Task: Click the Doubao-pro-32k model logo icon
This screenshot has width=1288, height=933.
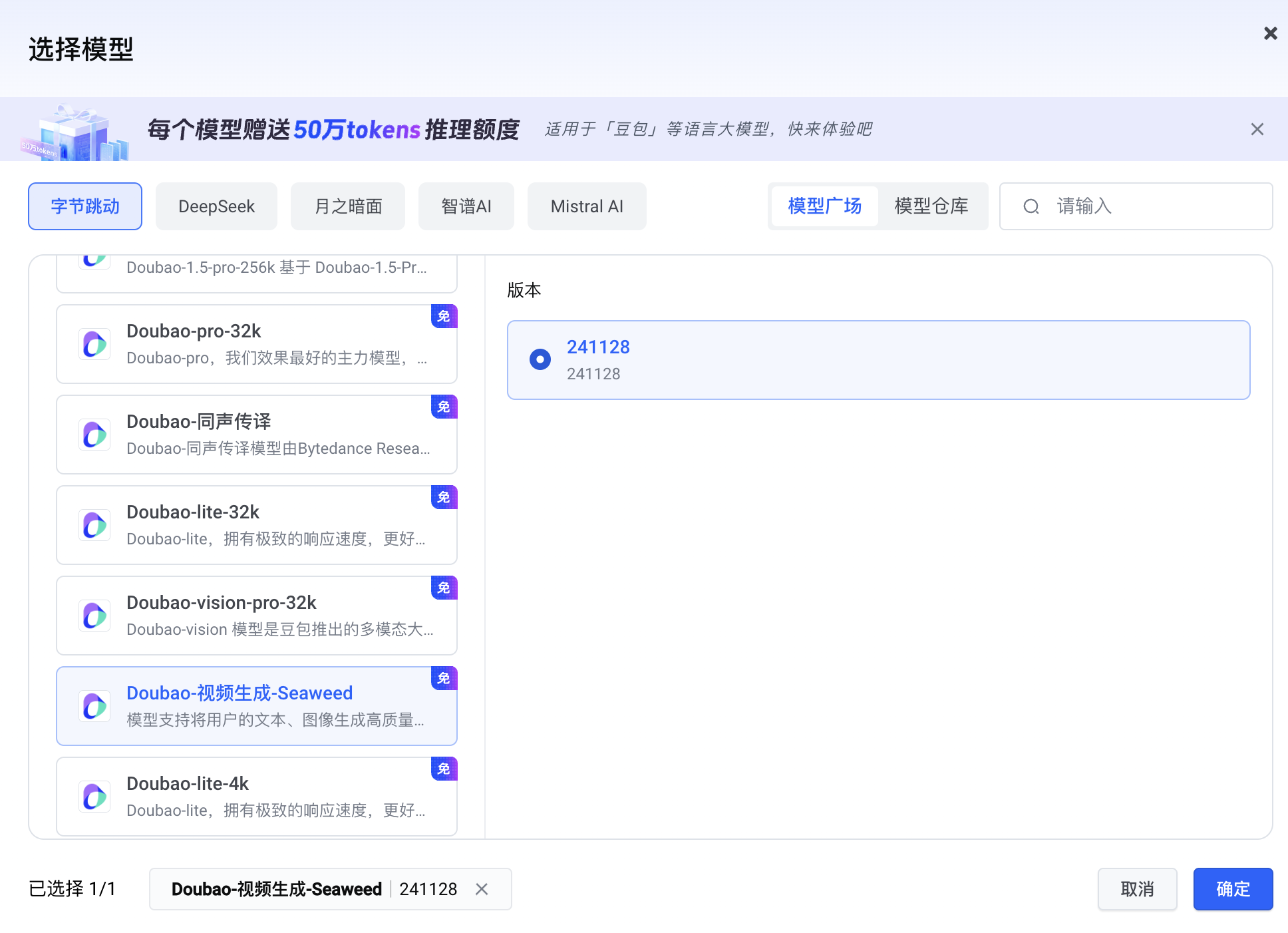Action: (x=94, y=344)
